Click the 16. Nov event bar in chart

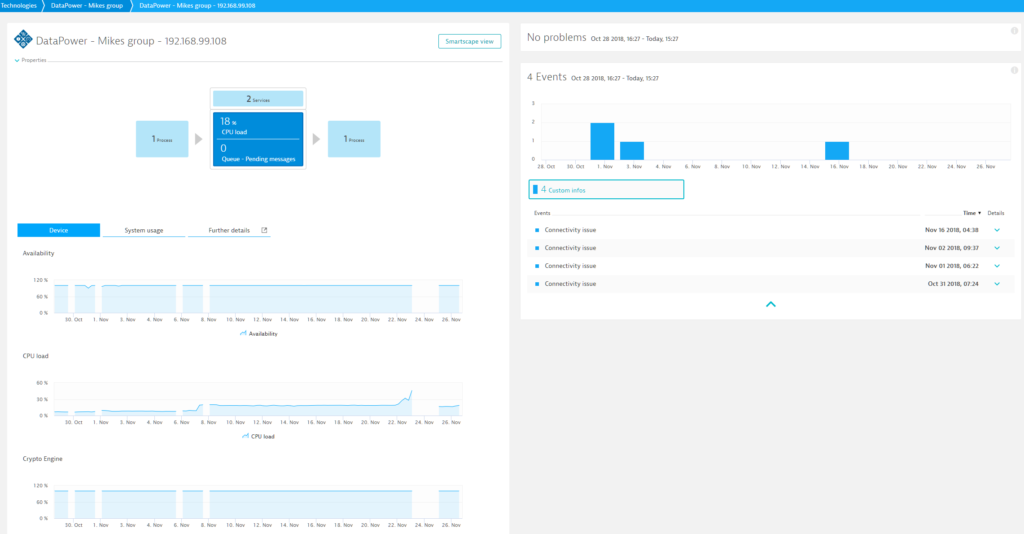pyautogui.click(x=837, y=151)
